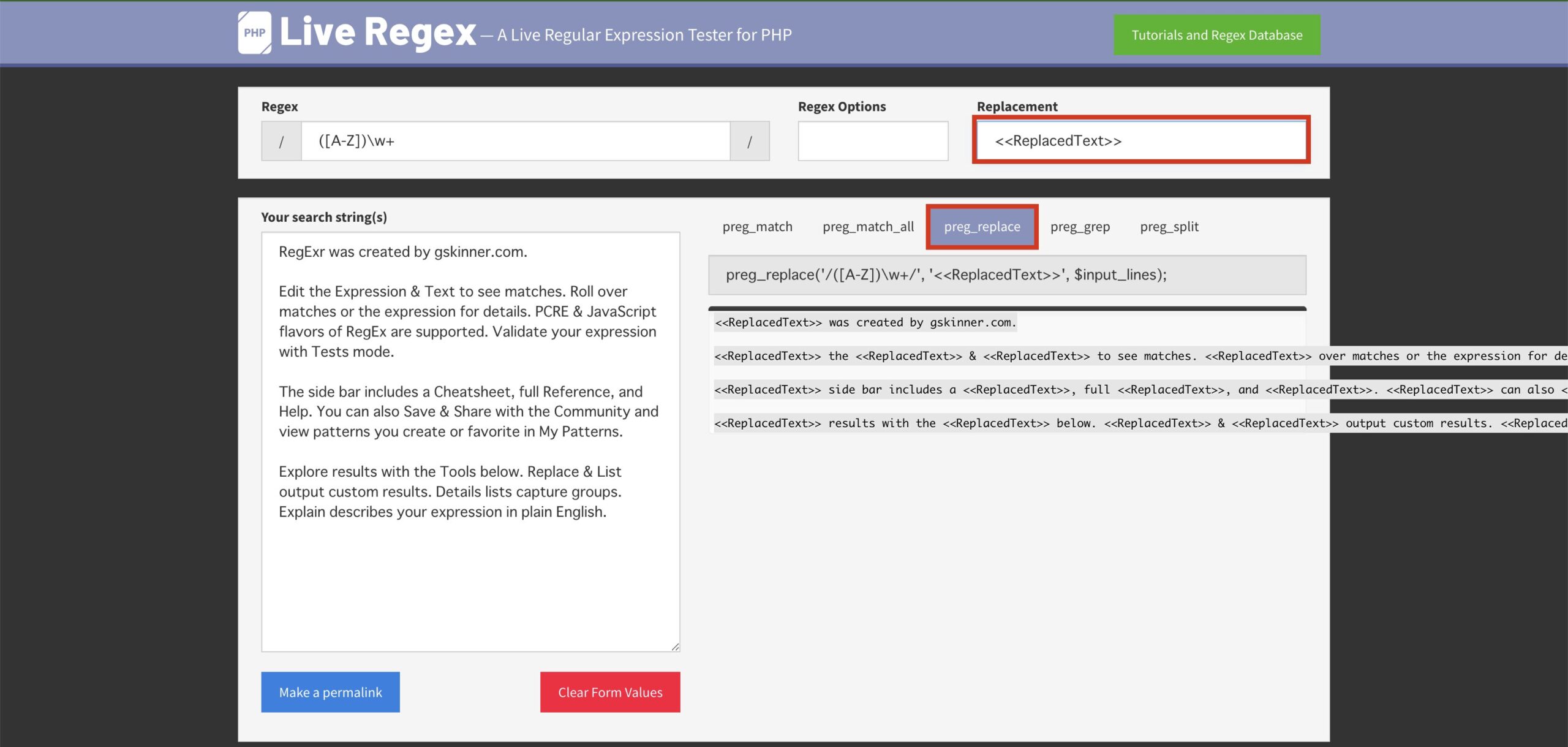Switch to the preg_split tab
This screenshot has height=747, width=1568.
point(1169,227)
